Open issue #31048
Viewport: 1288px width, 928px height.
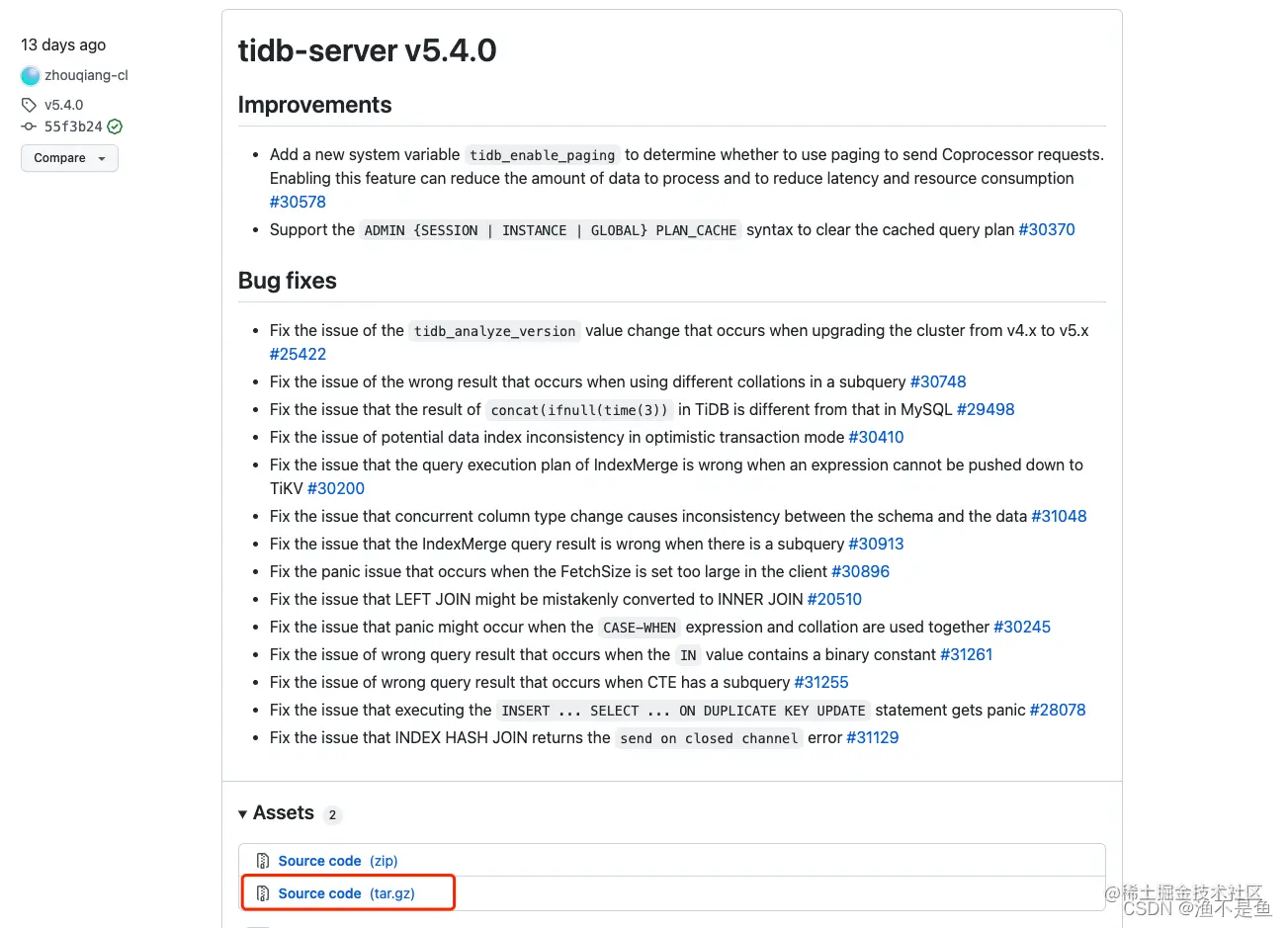tap(1059, 516)
